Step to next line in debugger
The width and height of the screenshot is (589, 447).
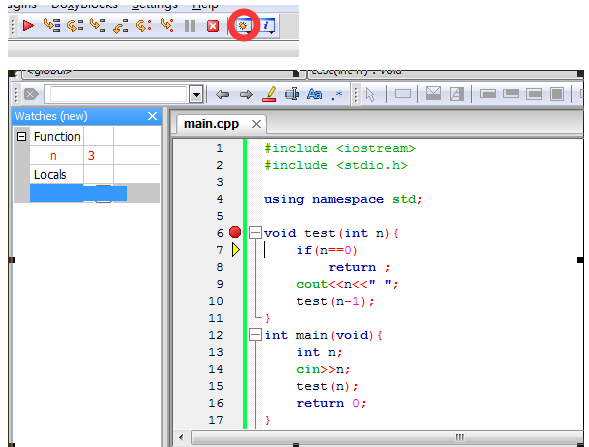[x=75, y=26]
